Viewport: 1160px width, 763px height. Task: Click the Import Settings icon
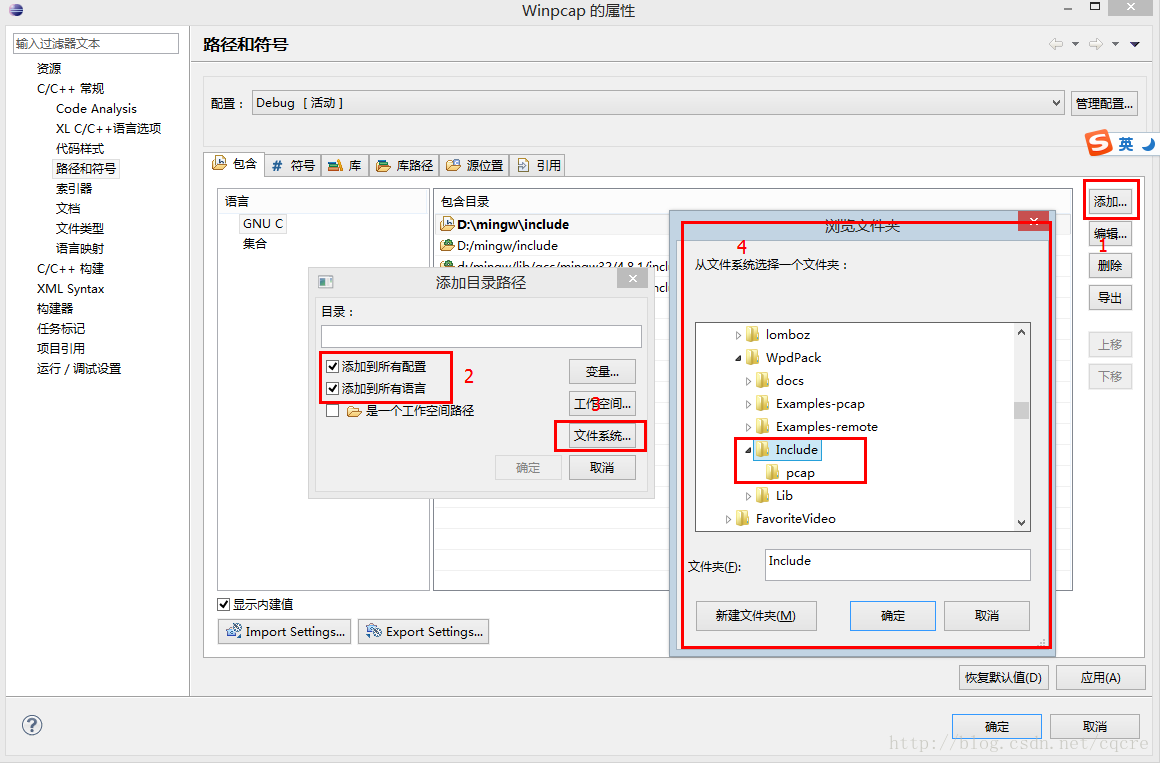point(234,631)
